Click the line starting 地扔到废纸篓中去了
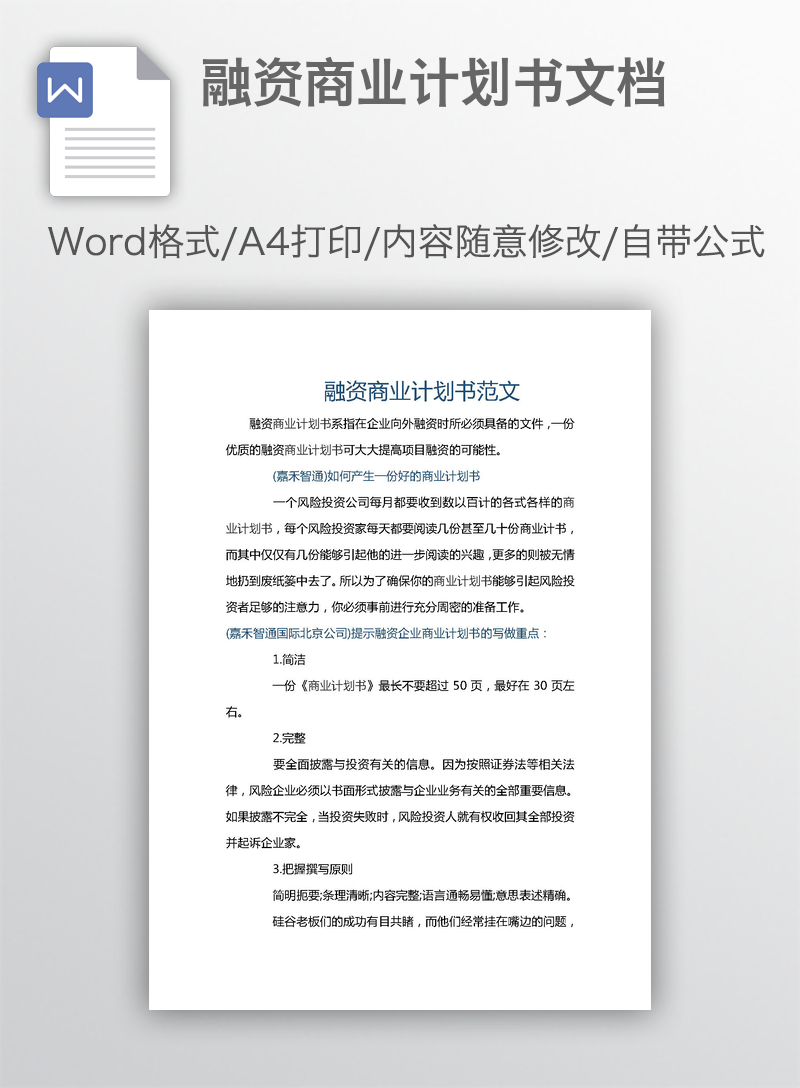The height and width of the screenshot is (1088, 800). coord(400,581)
